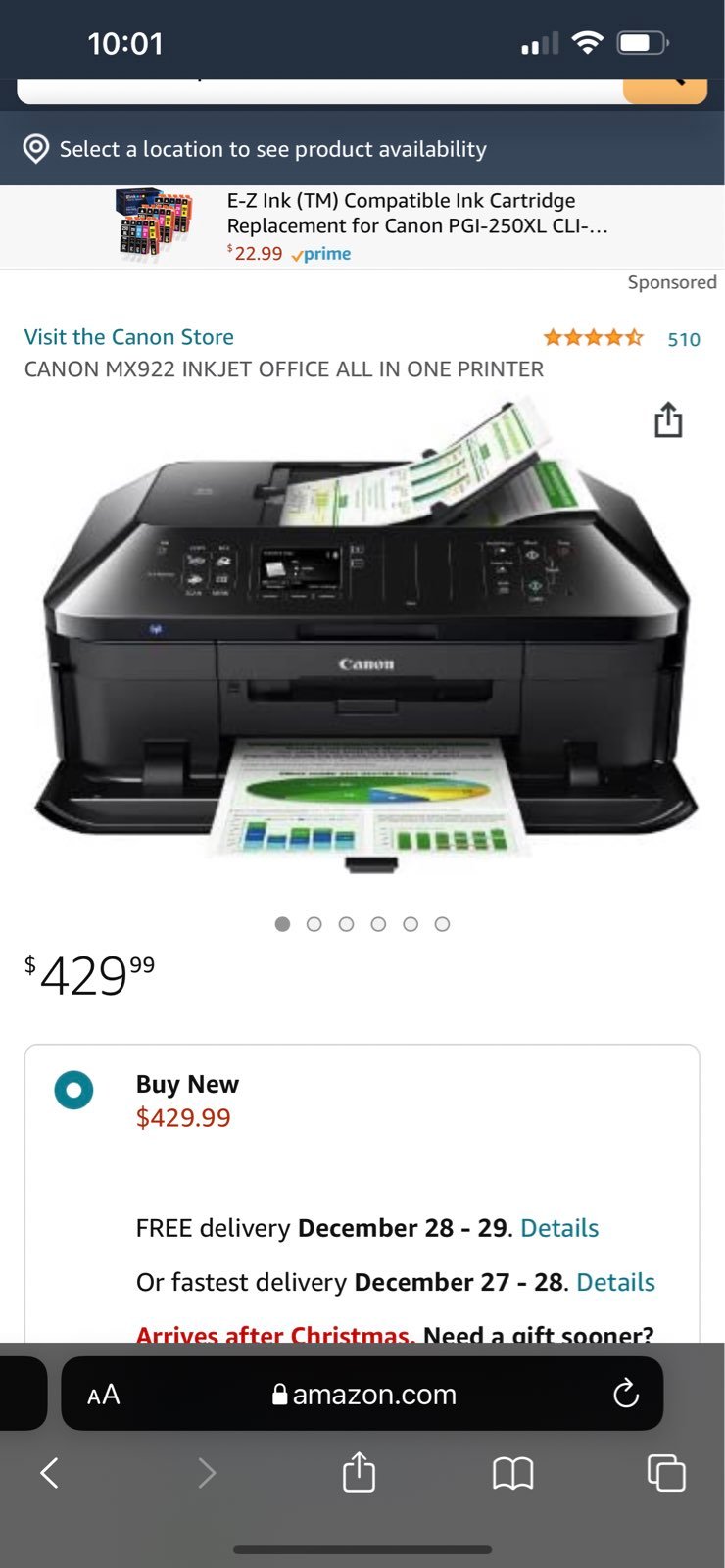Tap the orange search magnifier button

[x=665, y=89]
